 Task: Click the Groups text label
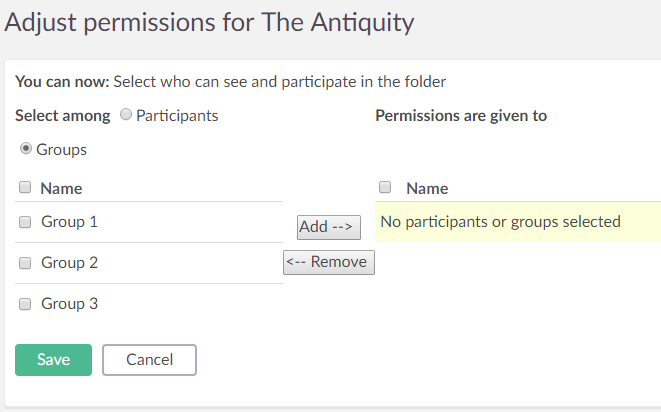click(x=62, y=150)
